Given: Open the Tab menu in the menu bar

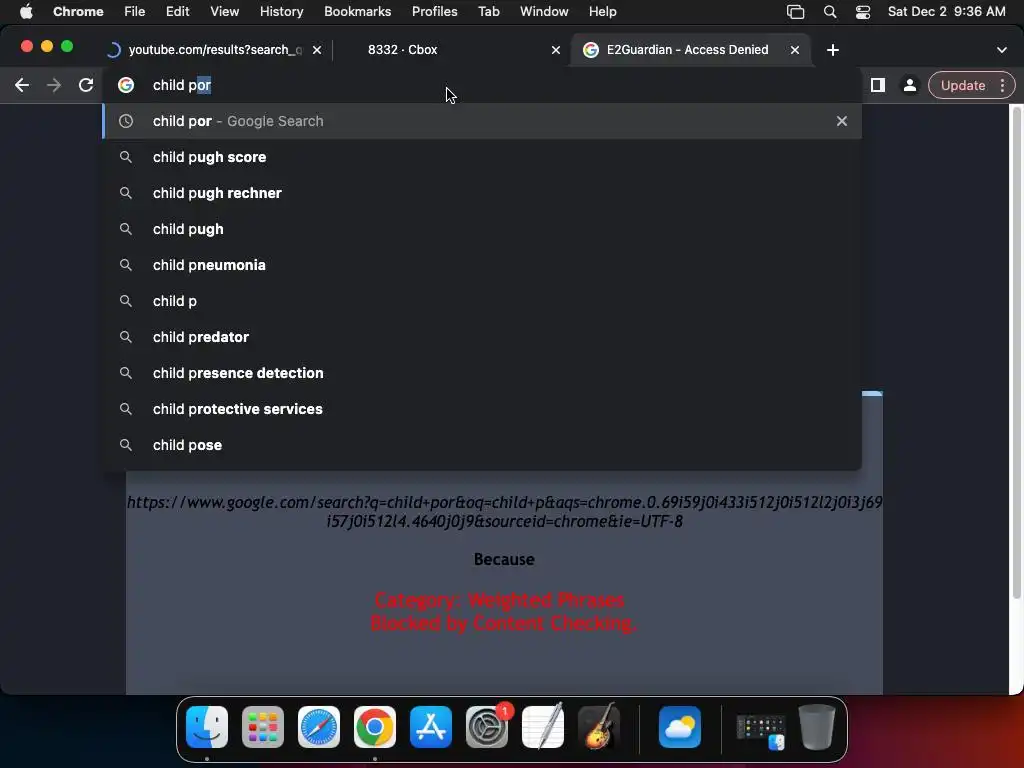Looking at the screenshot, I should point(488,12).
